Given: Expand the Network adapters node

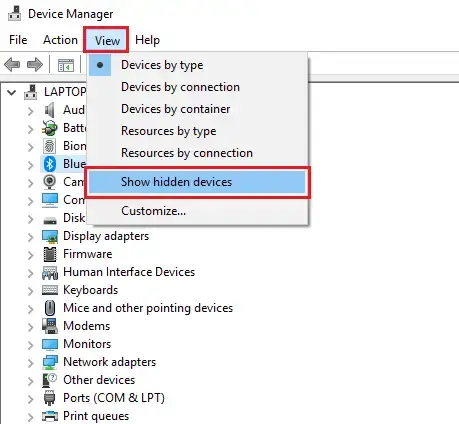Looking at the screenshot, I should click(x=30, y=363).
